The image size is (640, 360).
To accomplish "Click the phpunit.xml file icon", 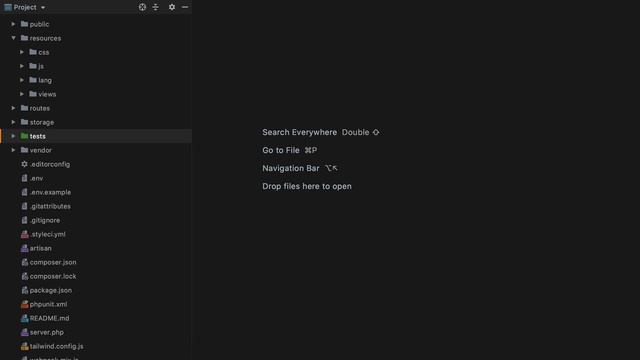I will point(24,304).
